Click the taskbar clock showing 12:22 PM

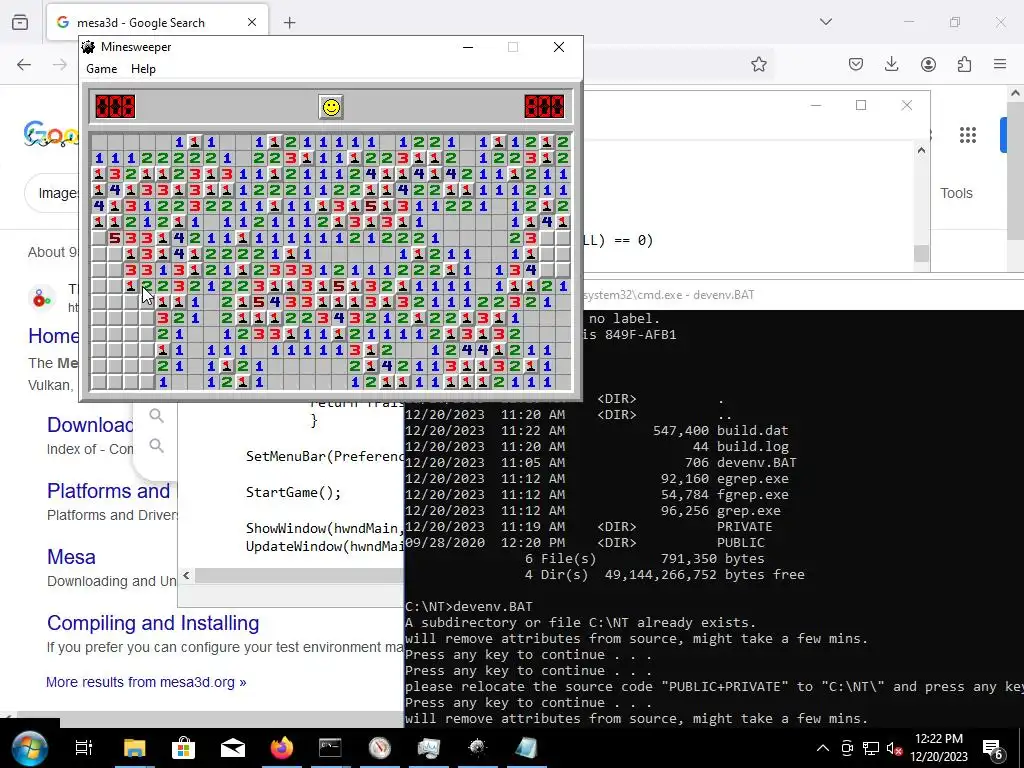coord(939,748)
